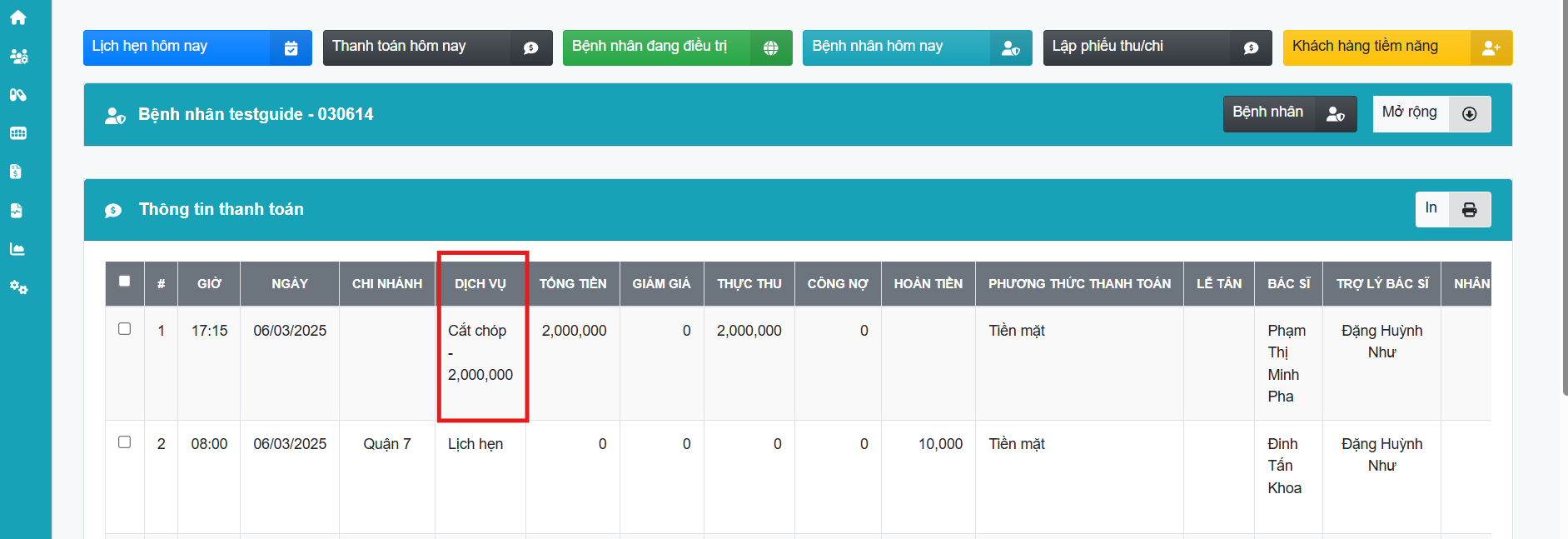Click the users management sidebar icon
1568x539 pixels.
(18, 56)
